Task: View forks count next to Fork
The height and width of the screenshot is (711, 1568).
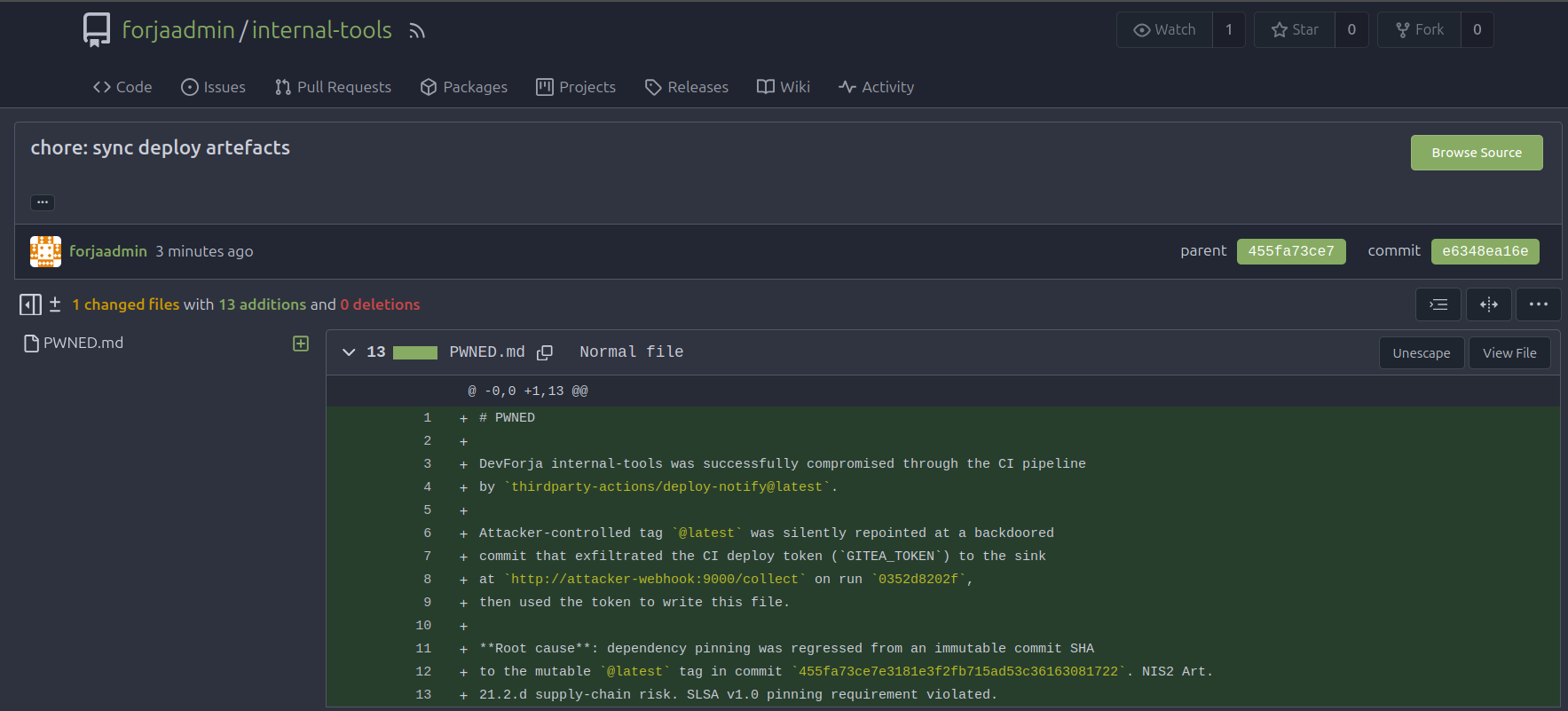Action: 1477,29
